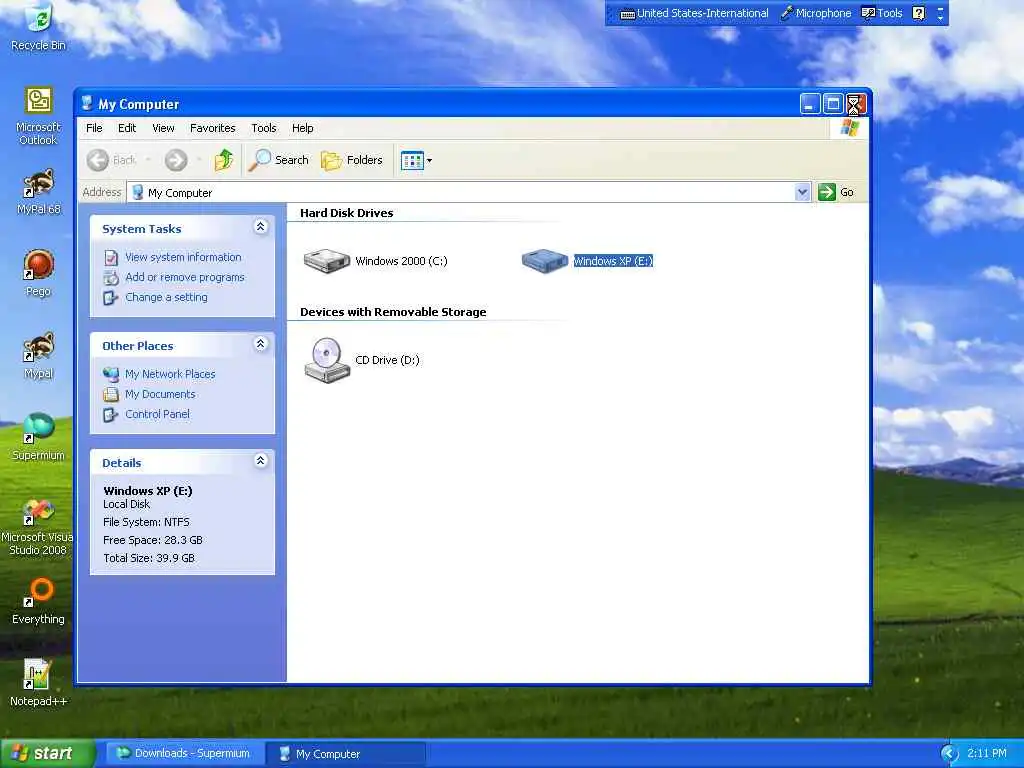Show hidden tray icons arrow
1024x768 pixels.
(x=948, y=754)
